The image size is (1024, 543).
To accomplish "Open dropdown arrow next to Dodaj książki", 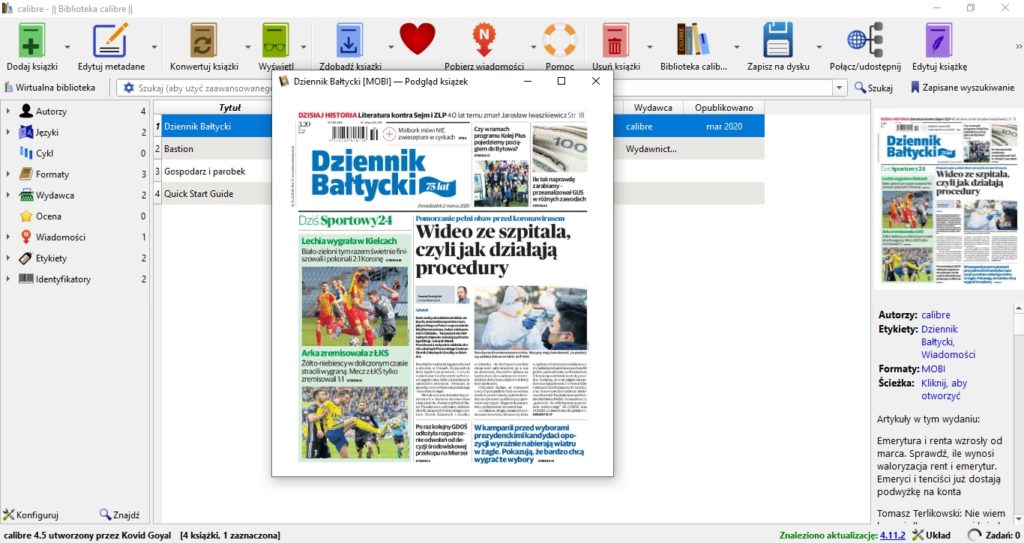I will pyautogui.click(x=67, y=47).
